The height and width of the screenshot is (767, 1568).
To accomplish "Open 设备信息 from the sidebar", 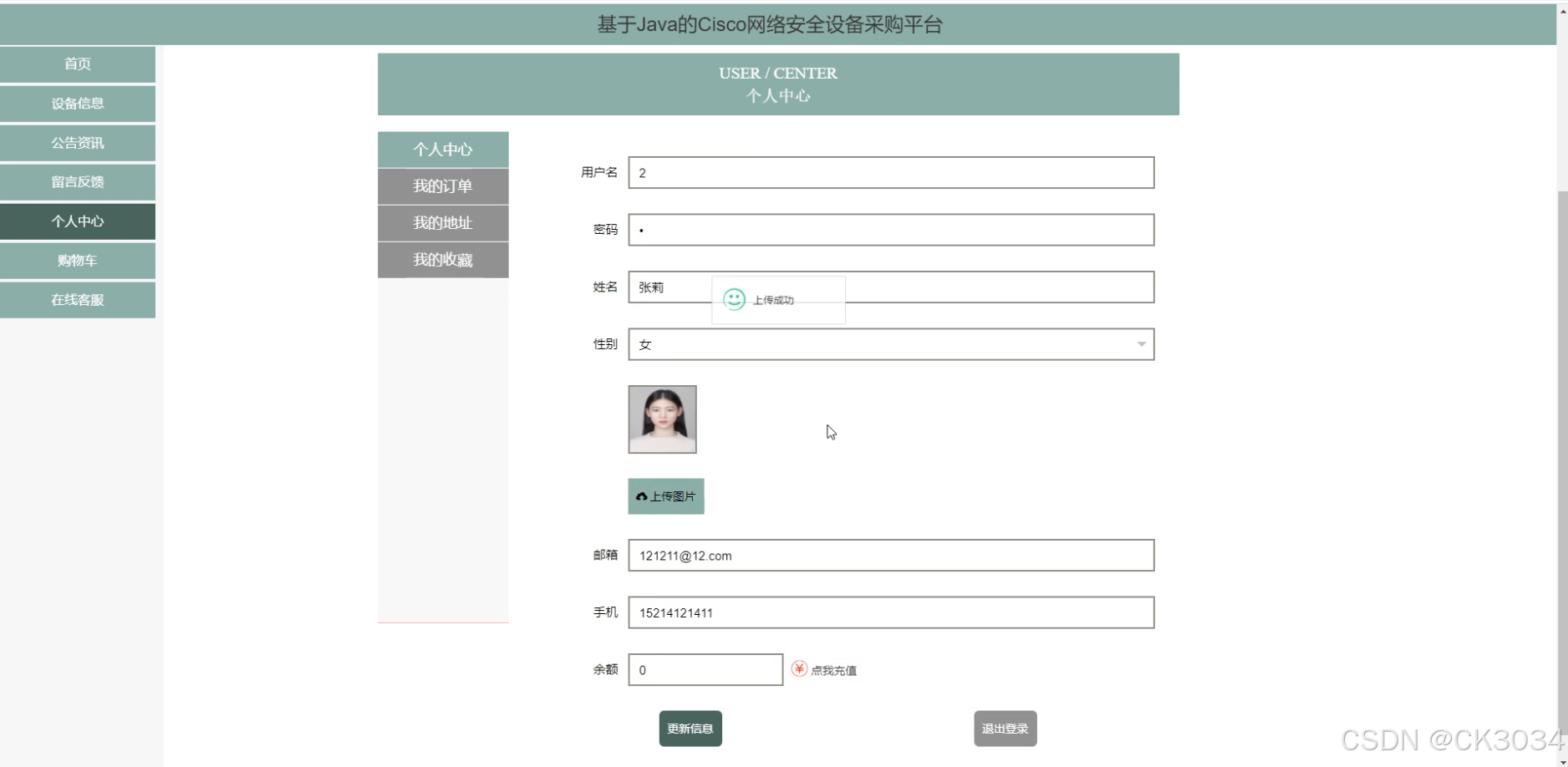I will pyautogui.click(x=77, y=103).
